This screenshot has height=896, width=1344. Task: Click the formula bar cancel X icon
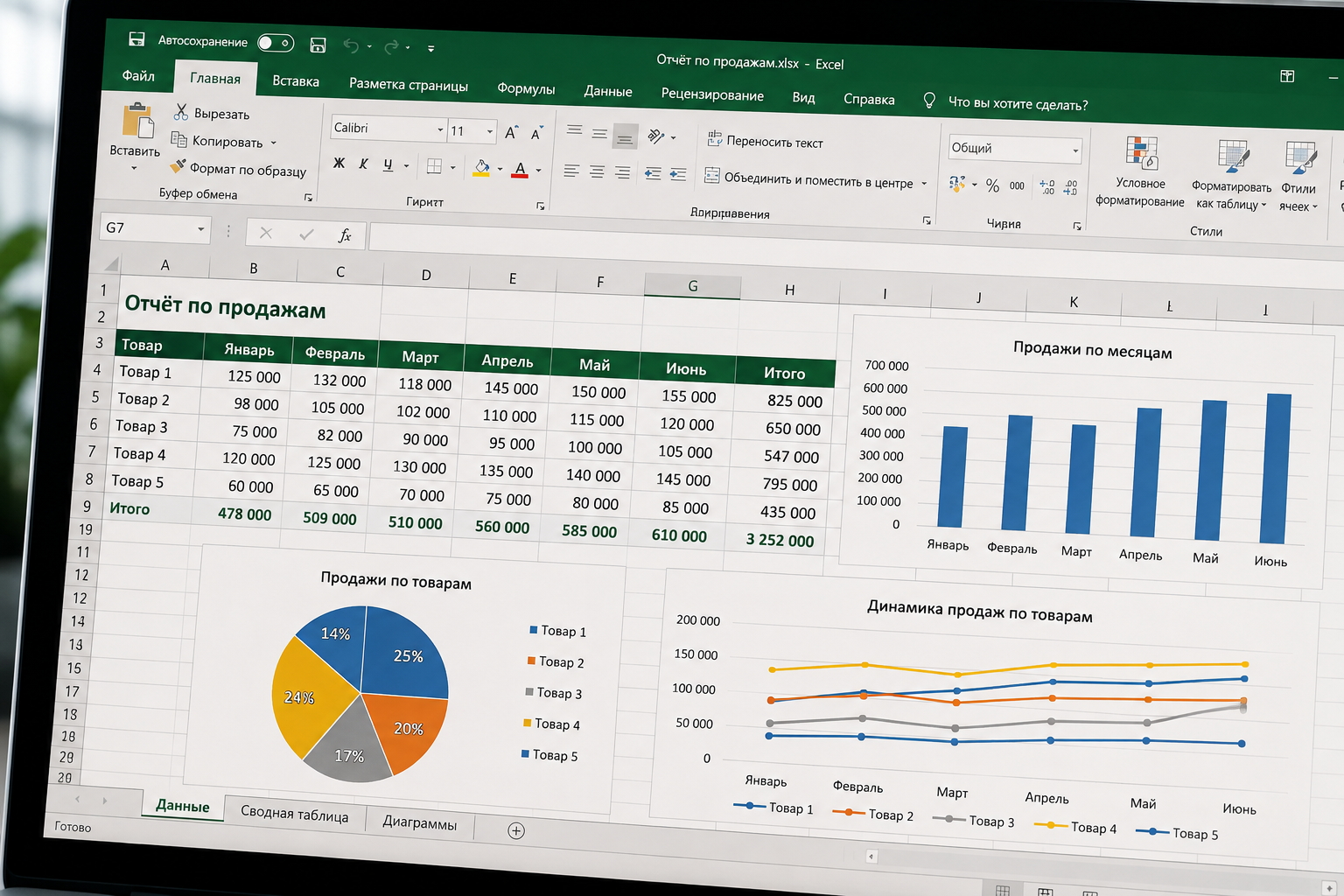click(266, 233)
